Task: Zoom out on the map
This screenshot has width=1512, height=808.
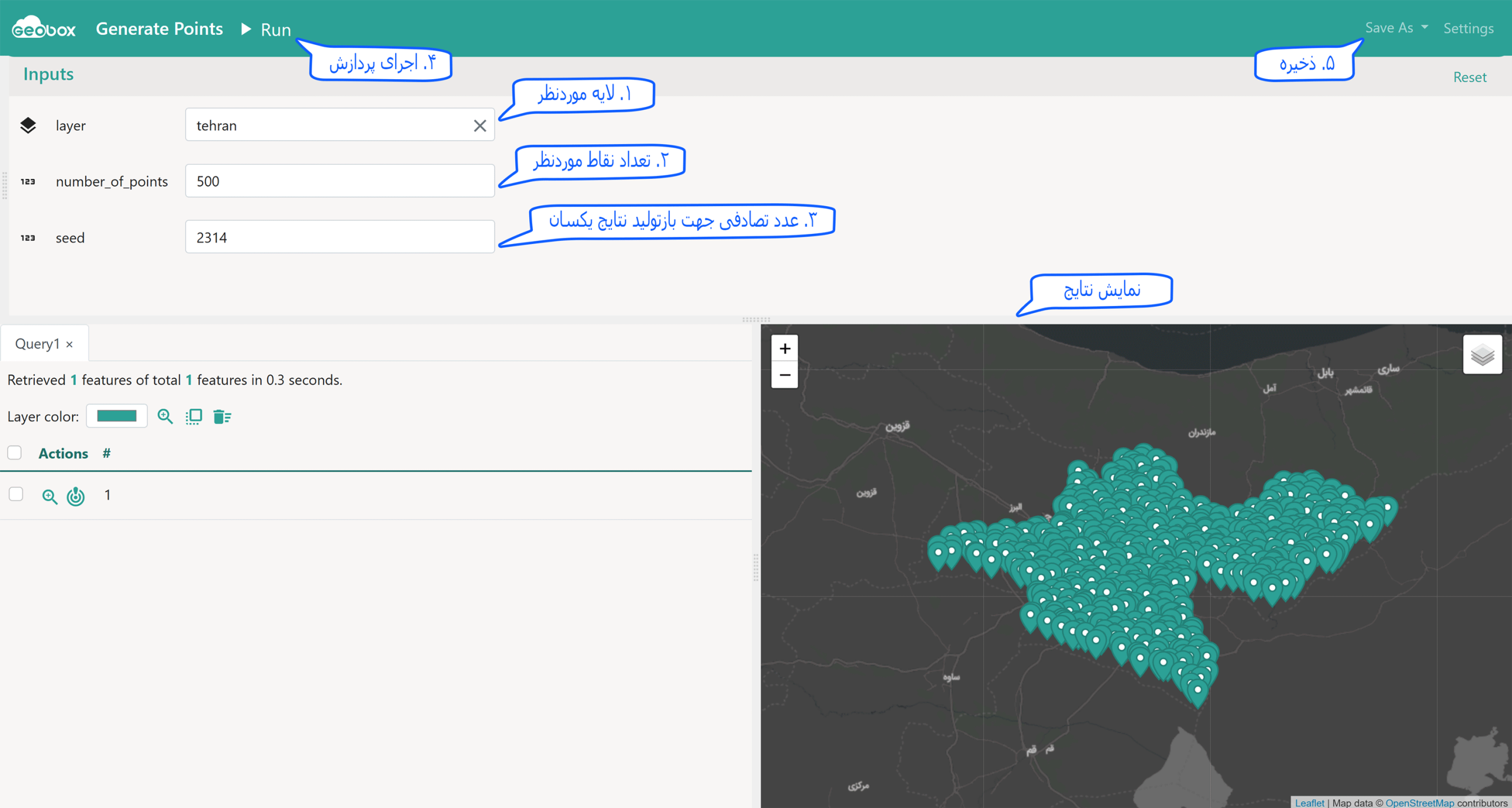Action: [784, 374]
